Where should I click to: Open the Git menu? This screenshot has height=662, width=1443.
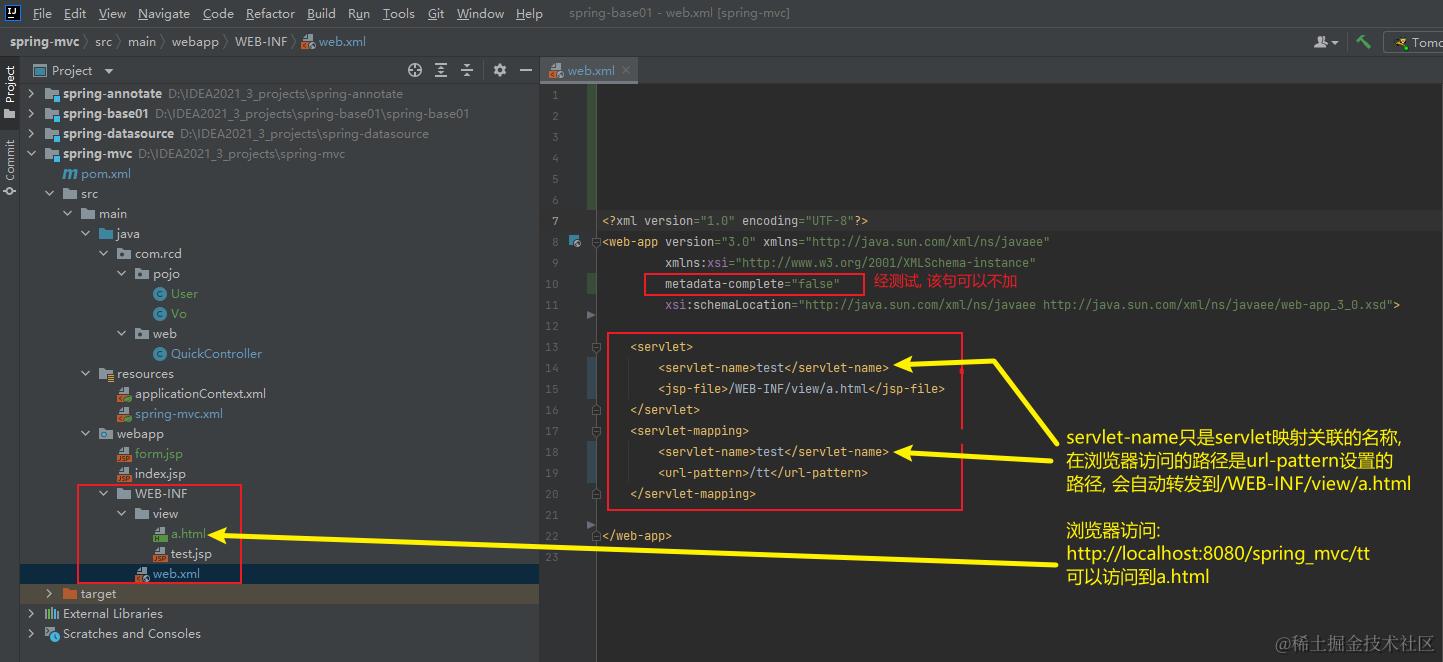(x=436, y=13)
